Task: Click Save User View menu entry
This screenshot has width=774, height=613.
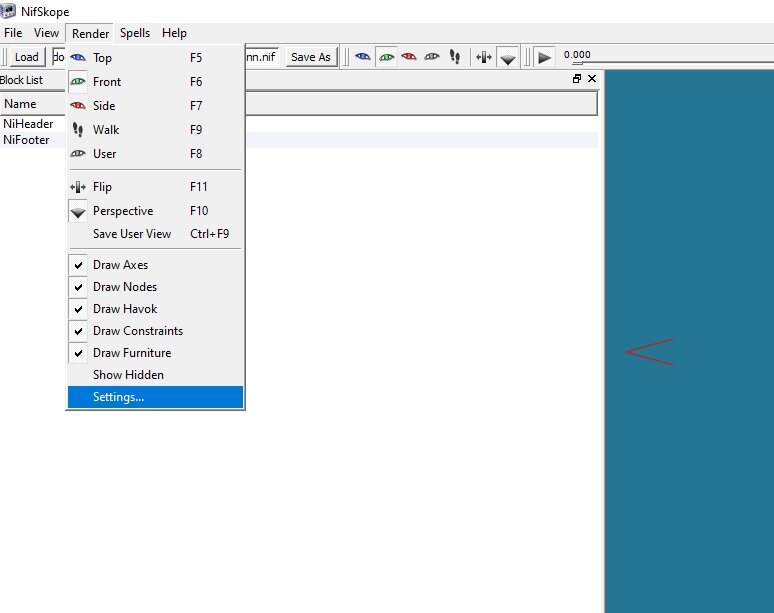Action: pyautogui.click(x=155, y=234)
